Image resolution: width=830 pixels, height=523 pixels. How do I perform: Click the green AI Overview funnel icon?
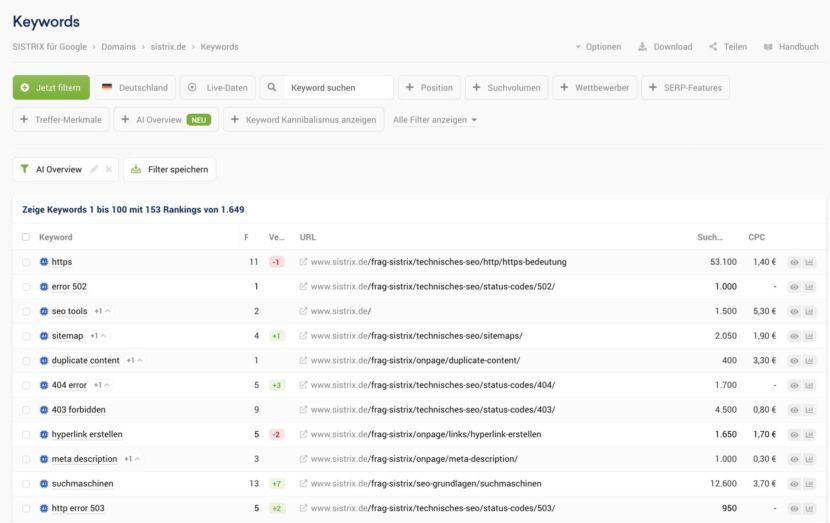coord(24,169)
